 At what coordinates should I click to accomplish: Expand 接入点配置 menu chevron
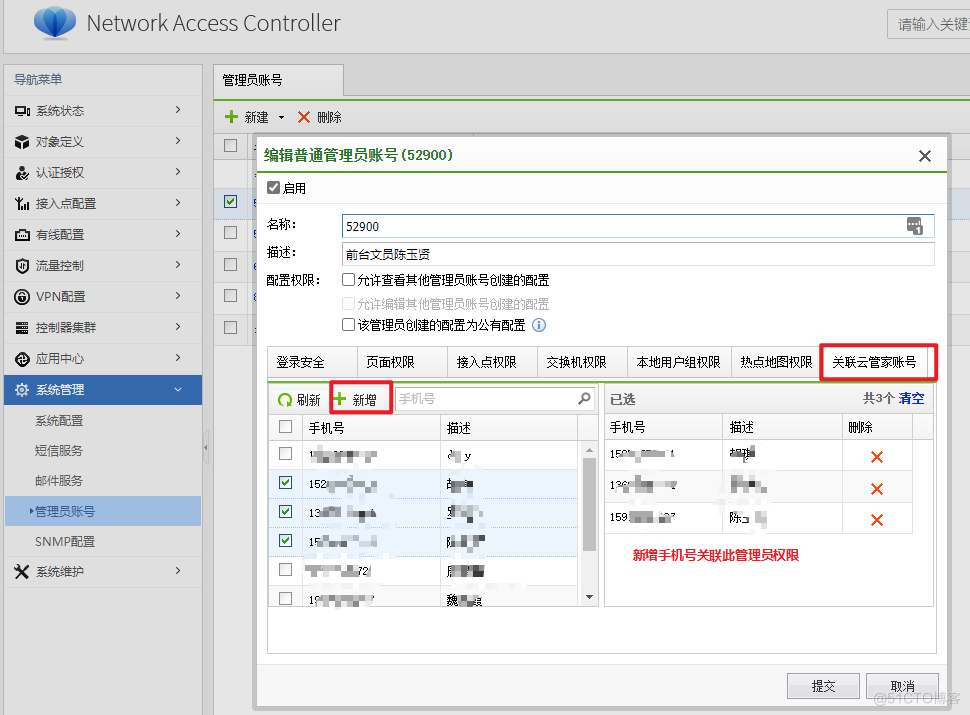click(178, 203)
